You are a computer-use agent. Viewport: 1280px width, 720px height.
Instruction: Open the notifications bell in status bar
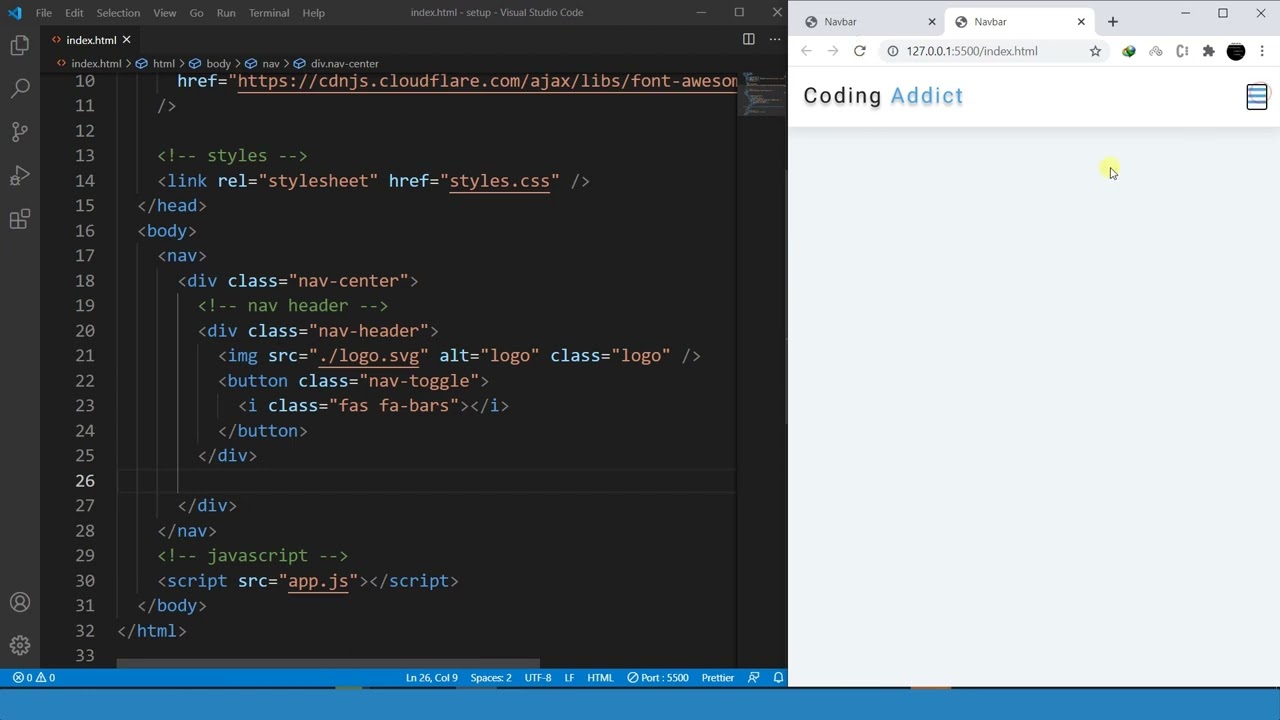pos(778,677)
